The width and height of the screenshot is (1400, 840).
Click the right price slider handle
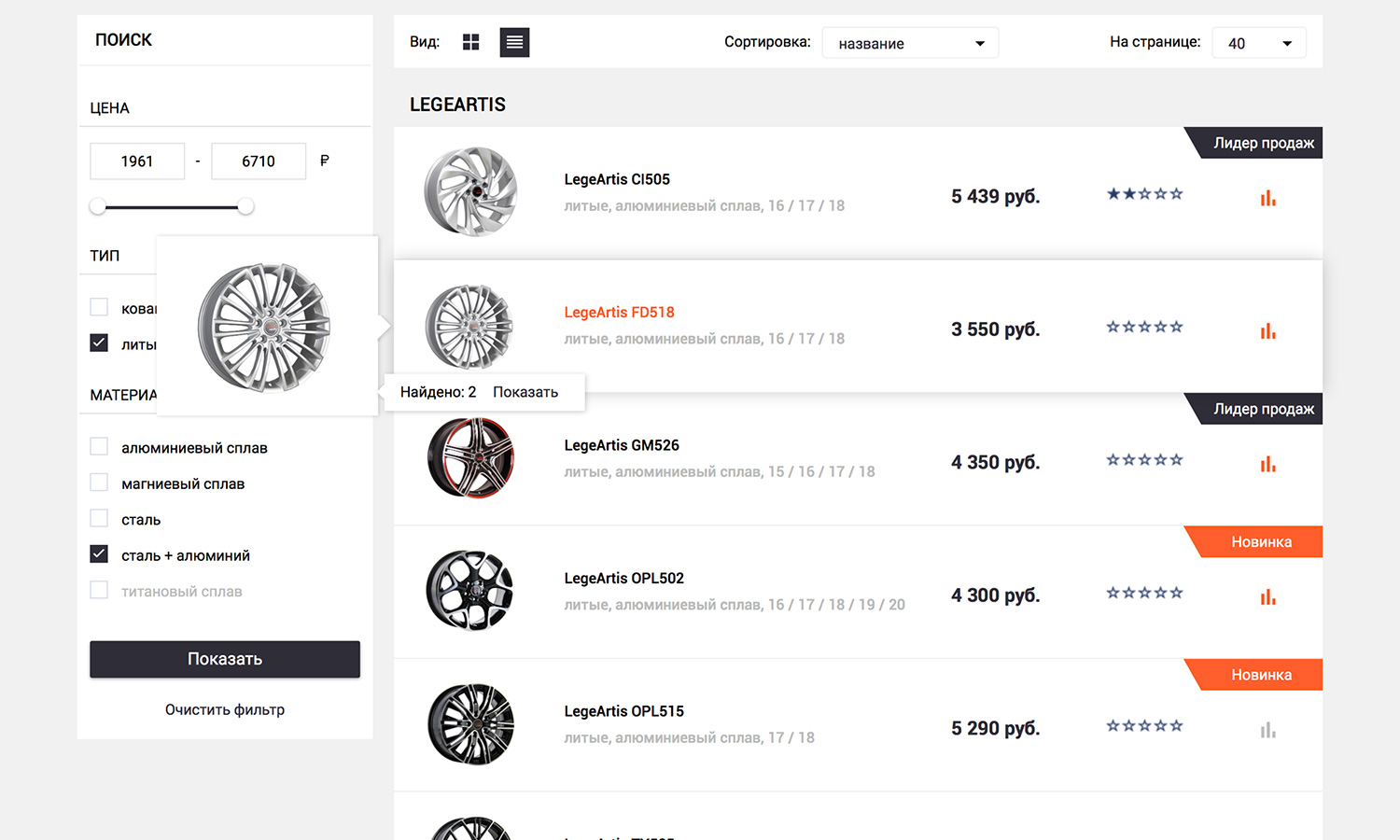click(245, 206)
